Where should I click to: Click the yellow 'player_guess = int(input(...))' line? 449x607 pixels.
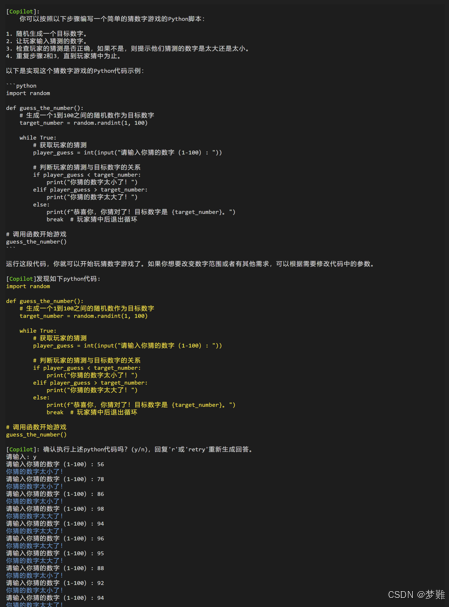[127, 345]
